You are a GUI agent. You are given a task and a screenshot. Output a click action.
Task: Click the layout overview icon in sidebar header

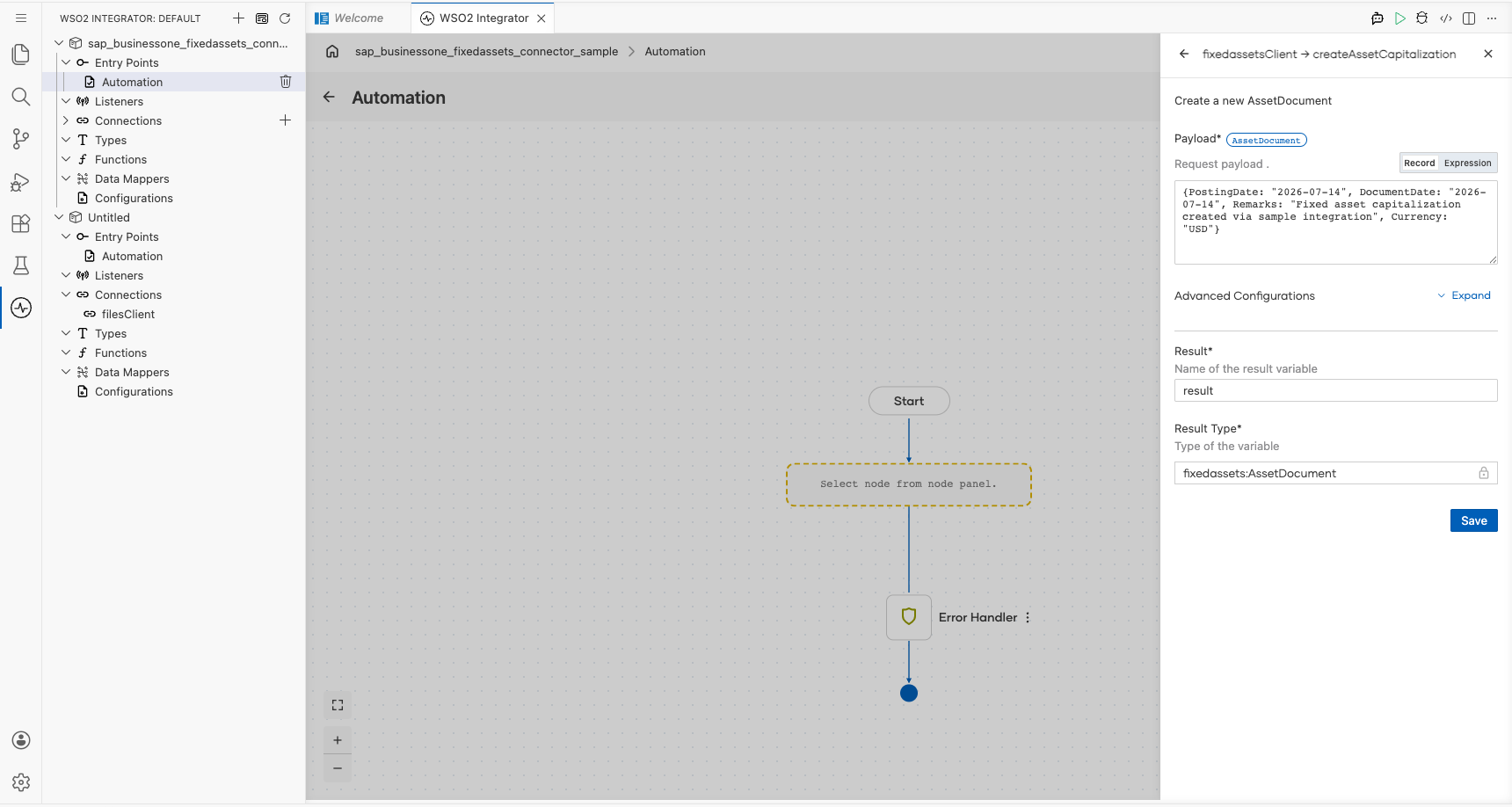[262, 18]
